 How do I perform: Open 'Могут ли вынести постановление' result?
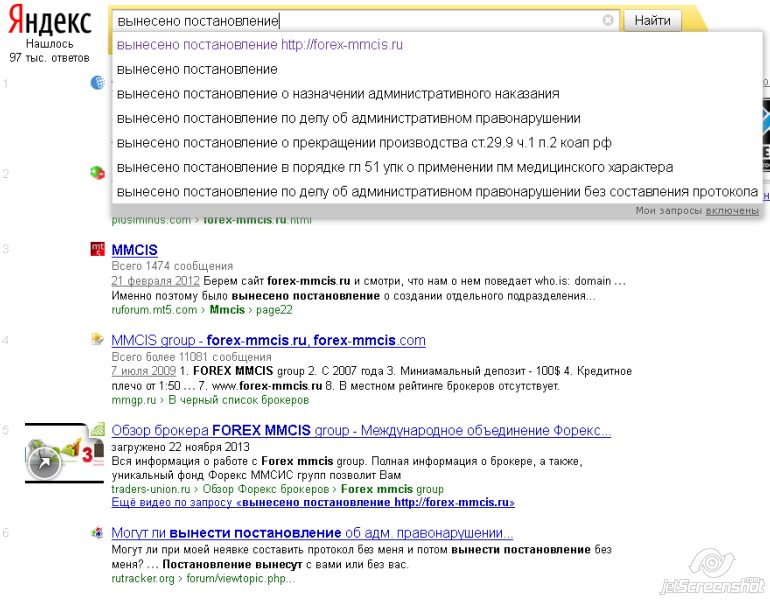(x=312, y=533)
